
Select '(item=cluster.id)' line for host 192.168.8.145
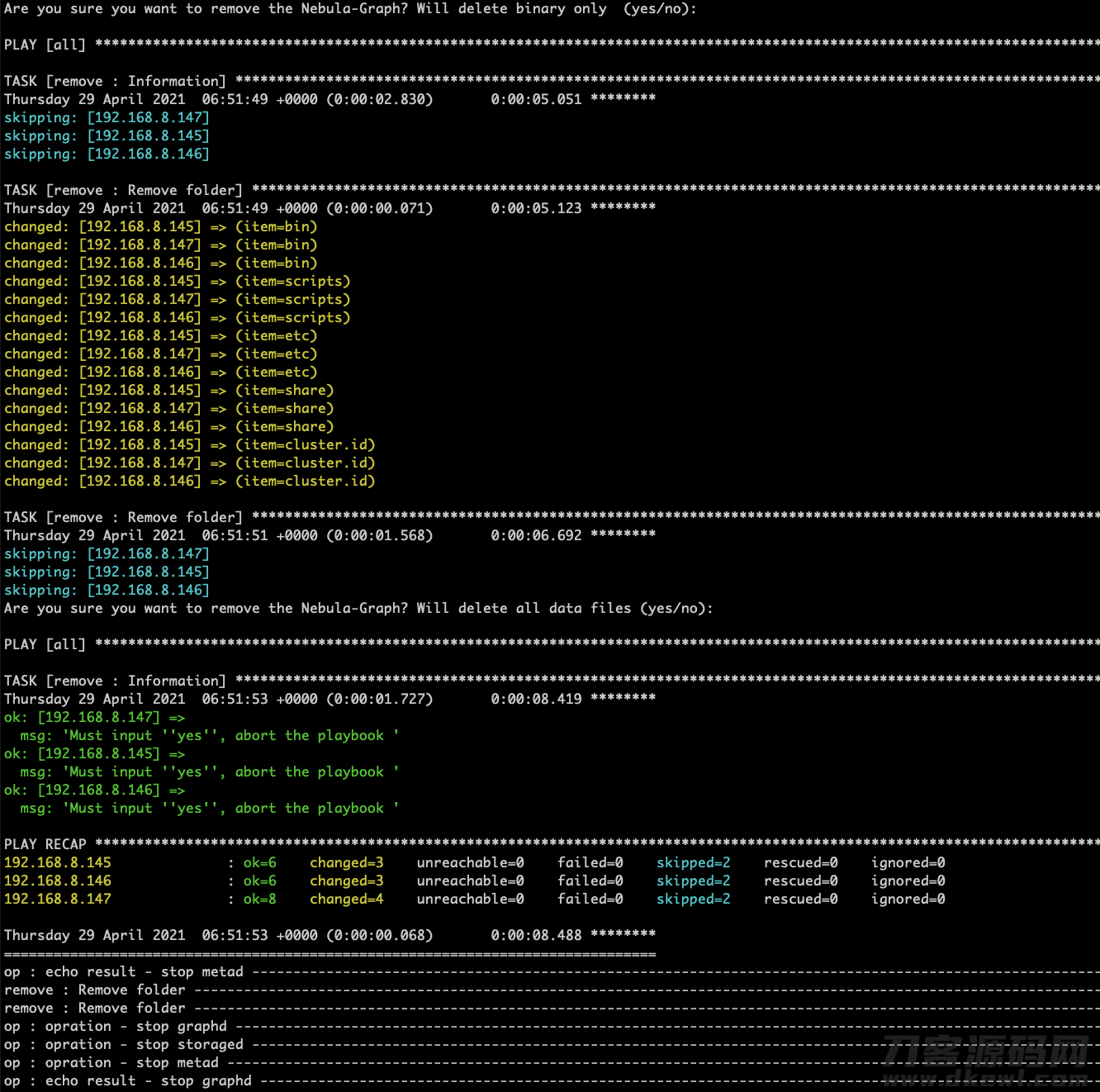(x=190, y=445)
